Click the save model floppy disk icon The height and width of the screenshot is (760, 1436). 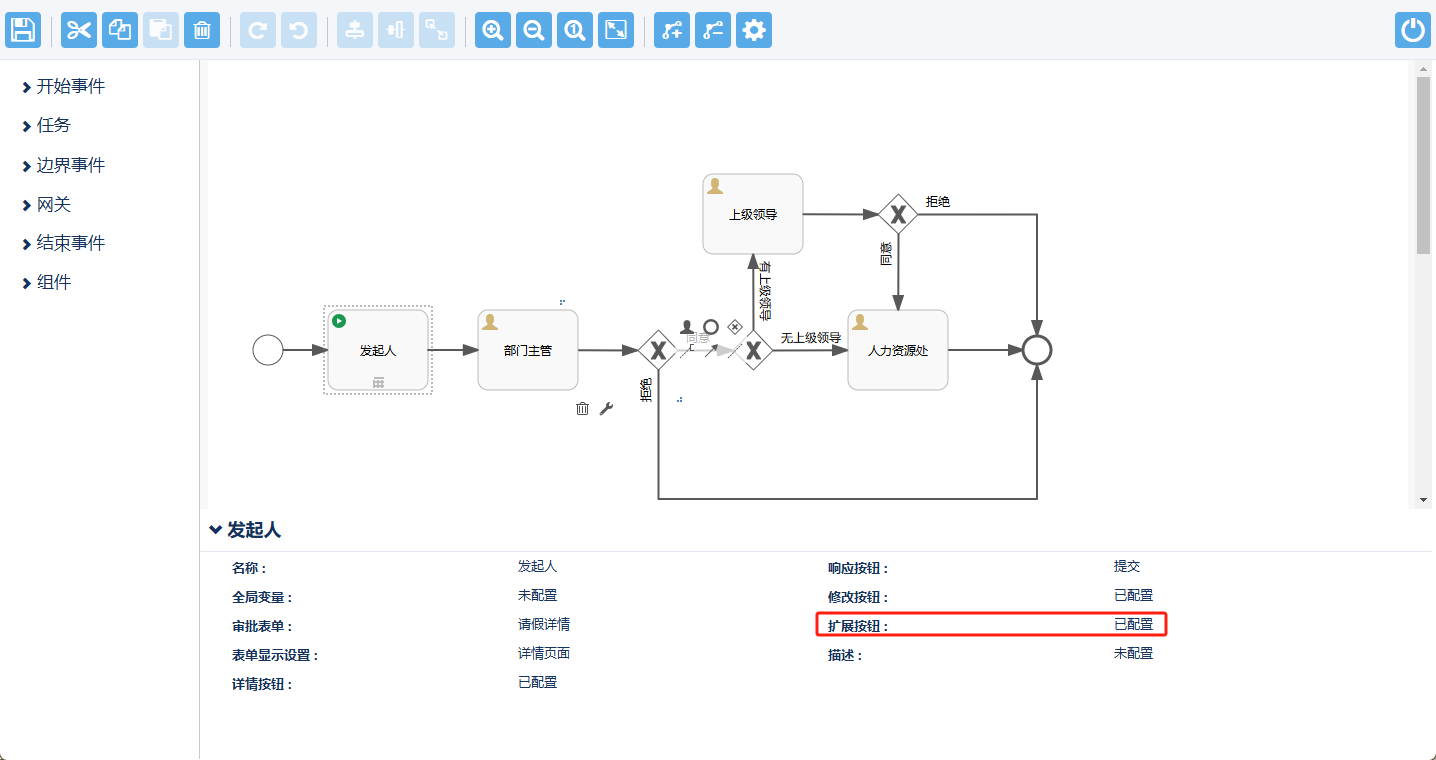point(23,30)
